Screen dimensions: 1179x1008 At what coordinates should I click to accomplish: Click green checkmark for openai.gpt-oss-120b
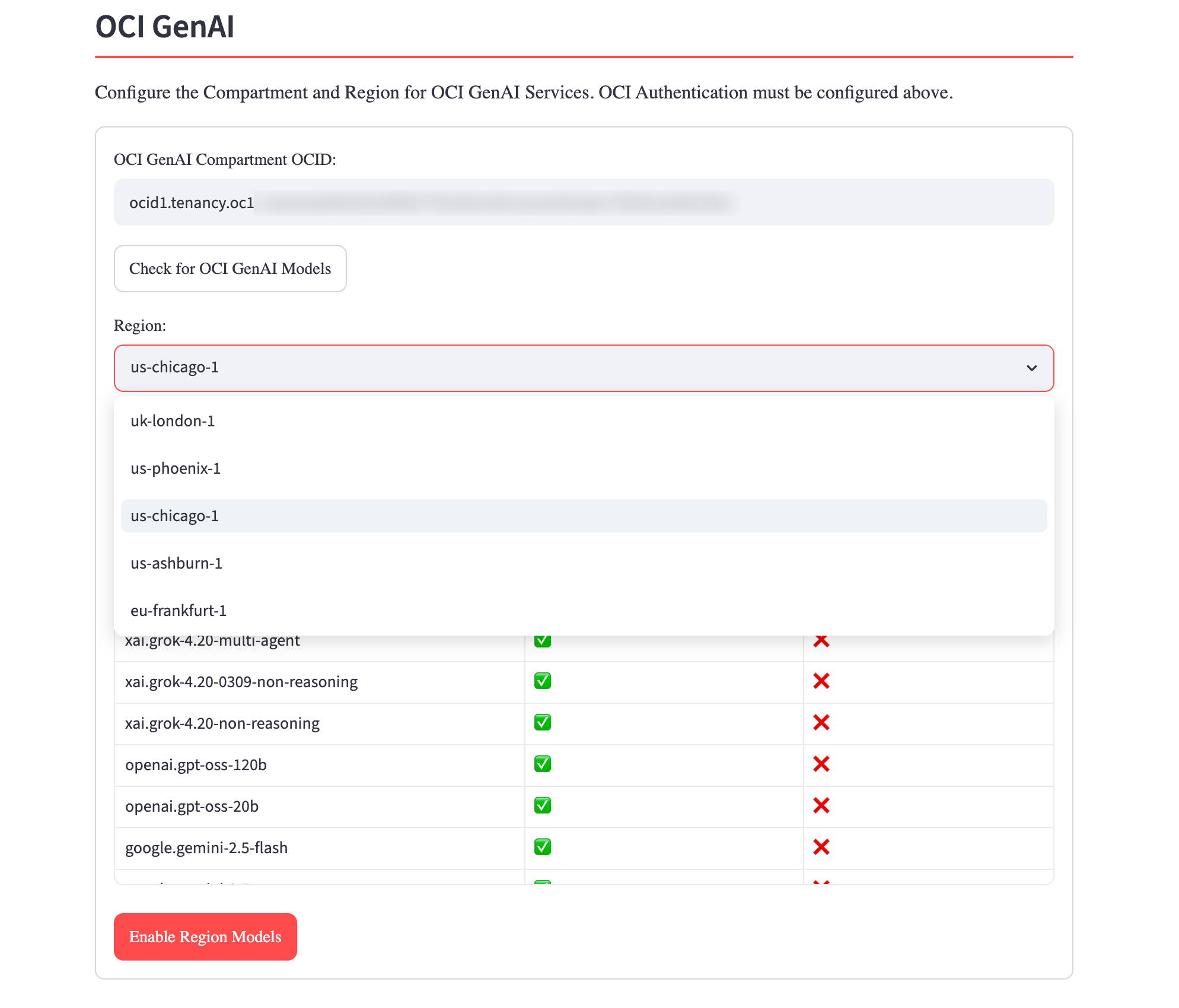click(x=543, y=764)
